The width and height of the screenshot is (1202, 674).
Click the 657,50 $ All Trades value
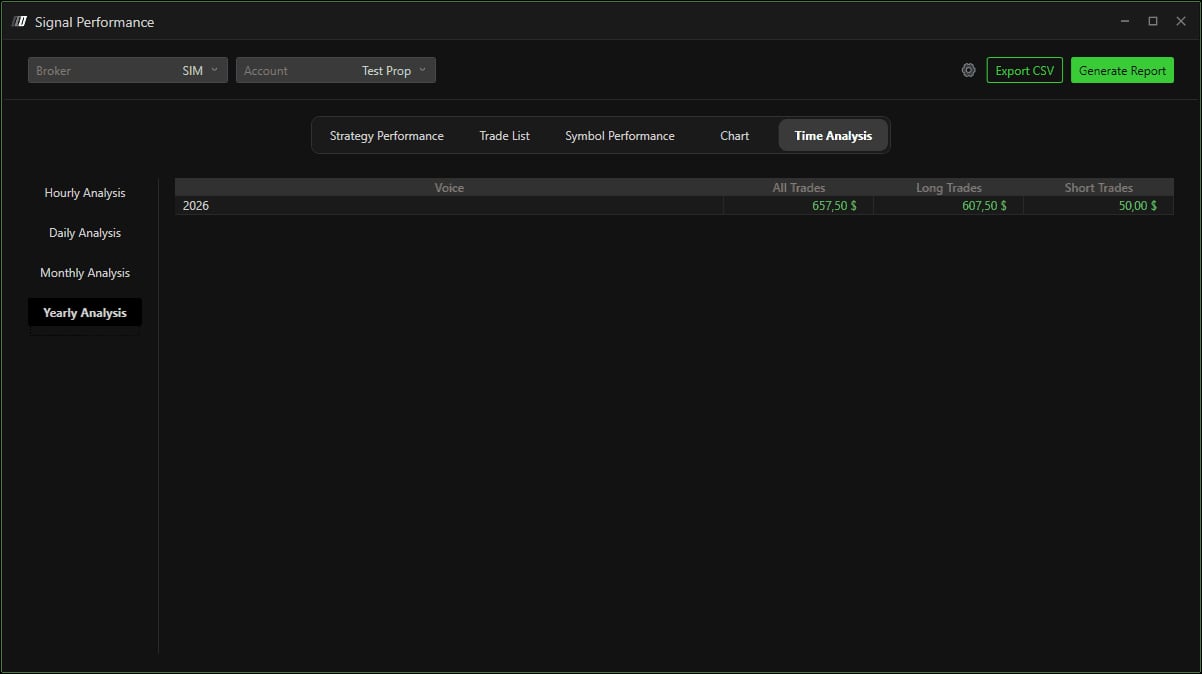834,205
